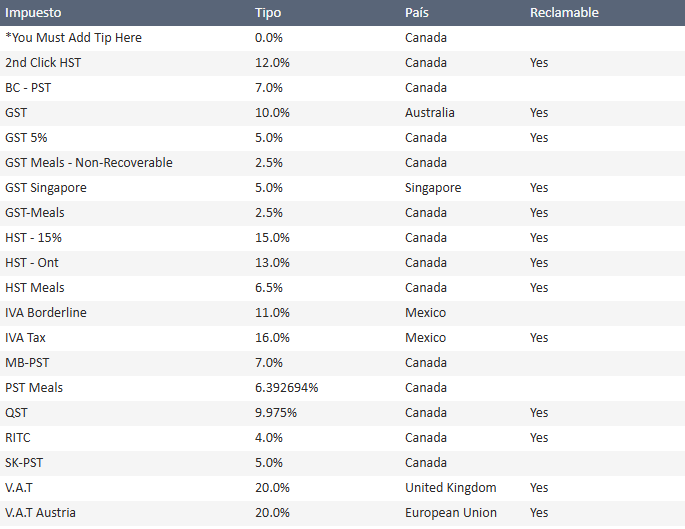Click the Reclamable column header
Viewport: 685px width, 529px height.
pyautogui.click(x=564, y=13)
